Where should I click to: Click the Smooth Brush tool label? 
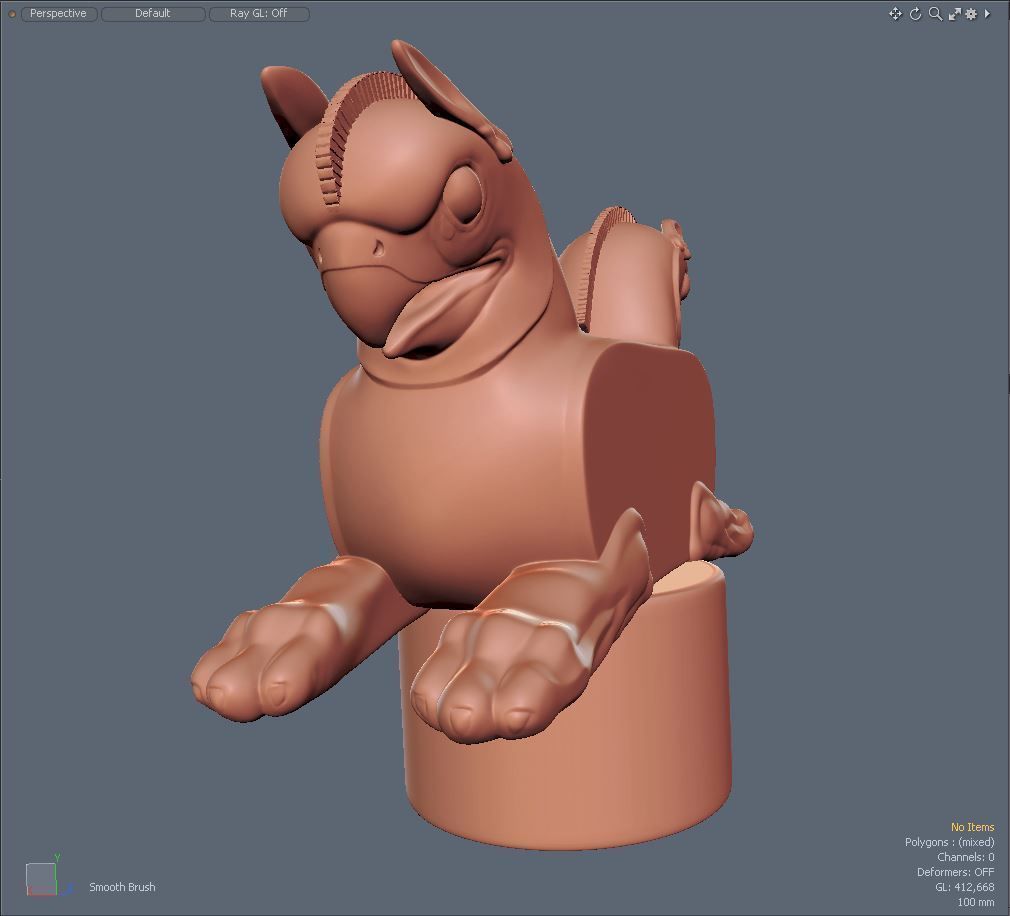pos(122,887)
